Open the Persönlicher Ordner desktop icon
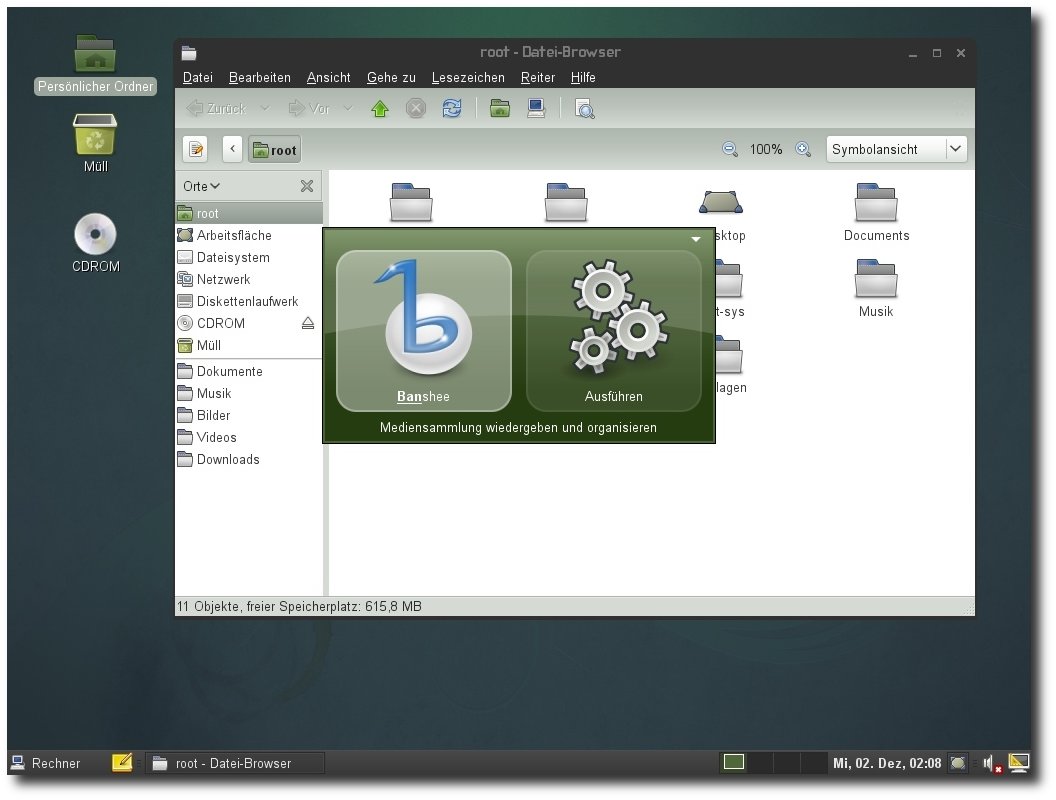The height and width of the screenshot is (800, 1056). 95,65
